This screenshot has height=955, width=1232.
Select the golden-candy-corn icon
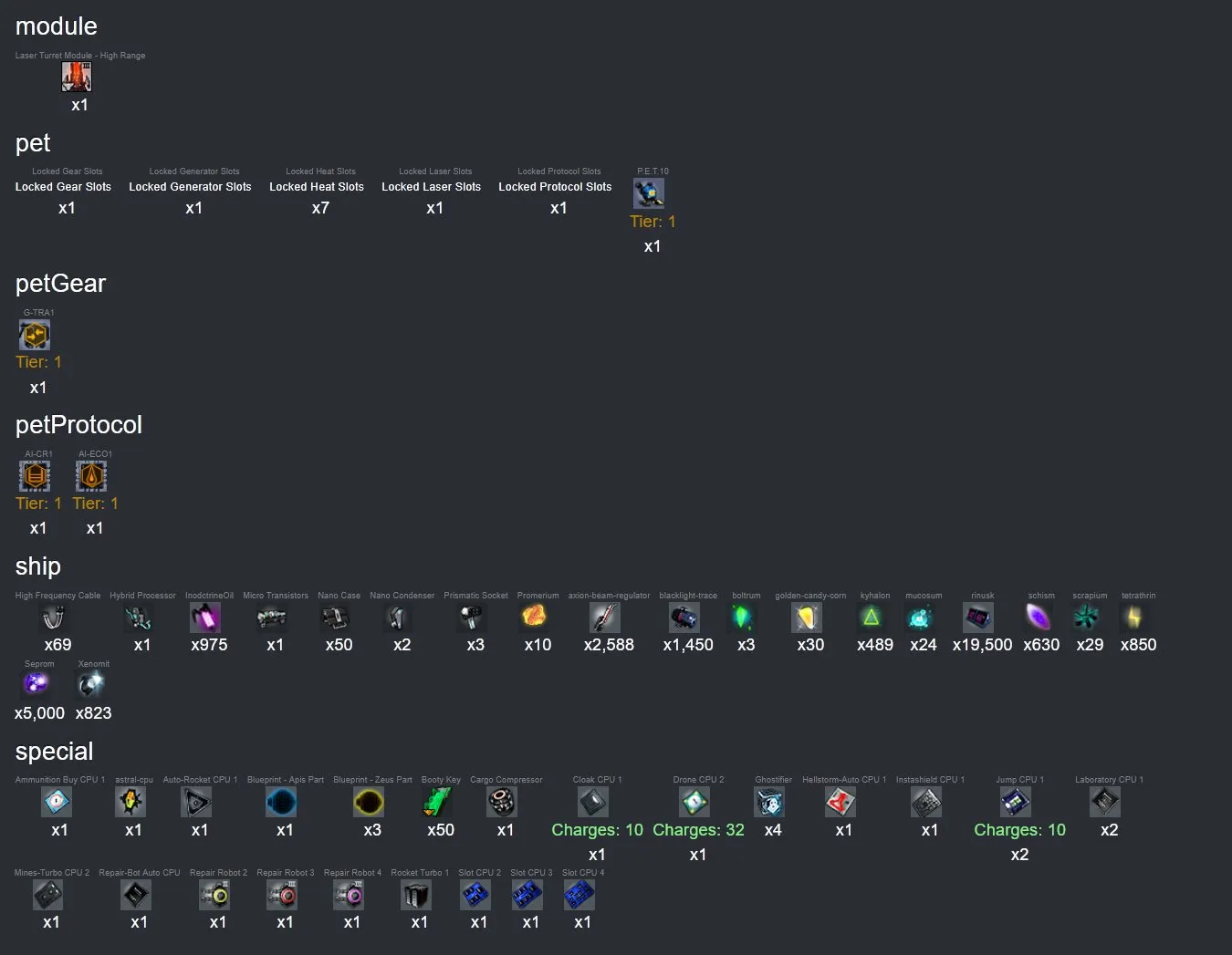coord(807,618)
